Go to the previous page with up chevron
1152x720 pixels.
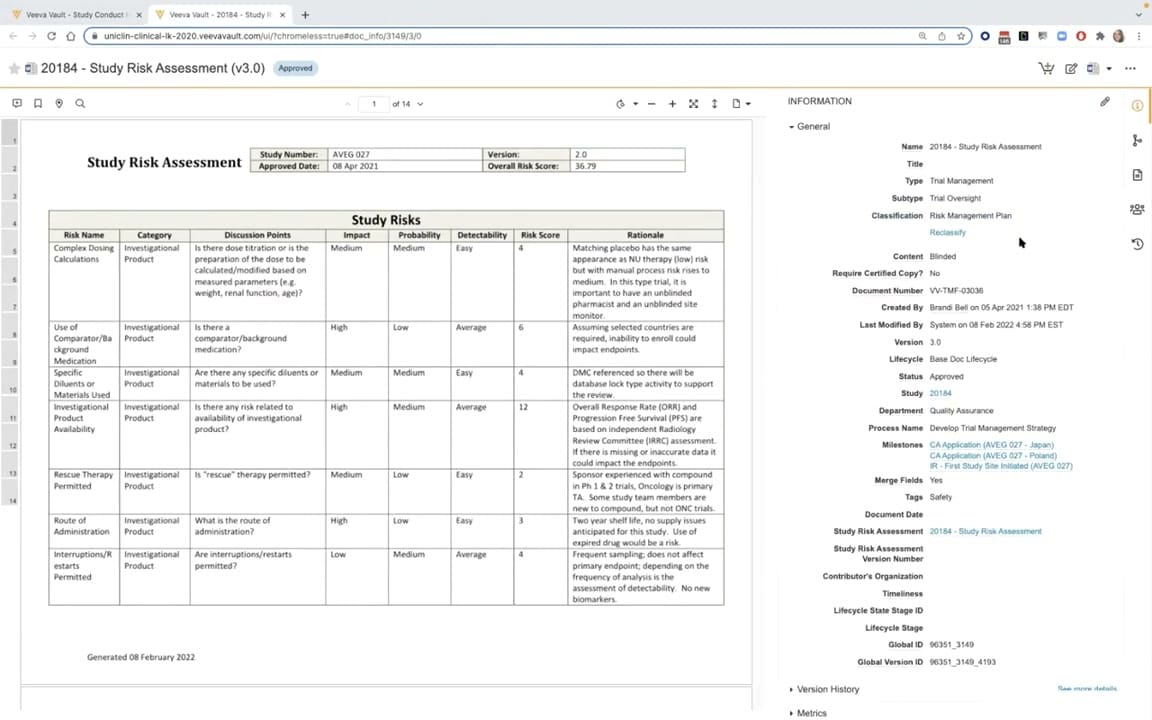[x=348, y=104]
